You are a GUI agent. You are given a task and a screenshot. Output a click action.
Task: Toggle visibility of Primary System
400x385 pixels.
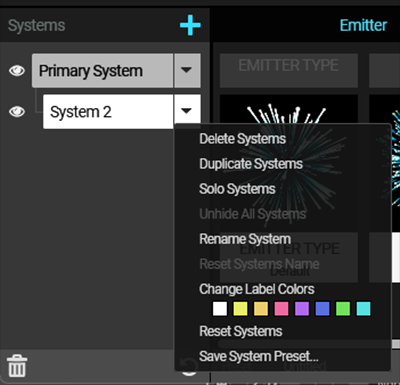[x=17, y=71]
